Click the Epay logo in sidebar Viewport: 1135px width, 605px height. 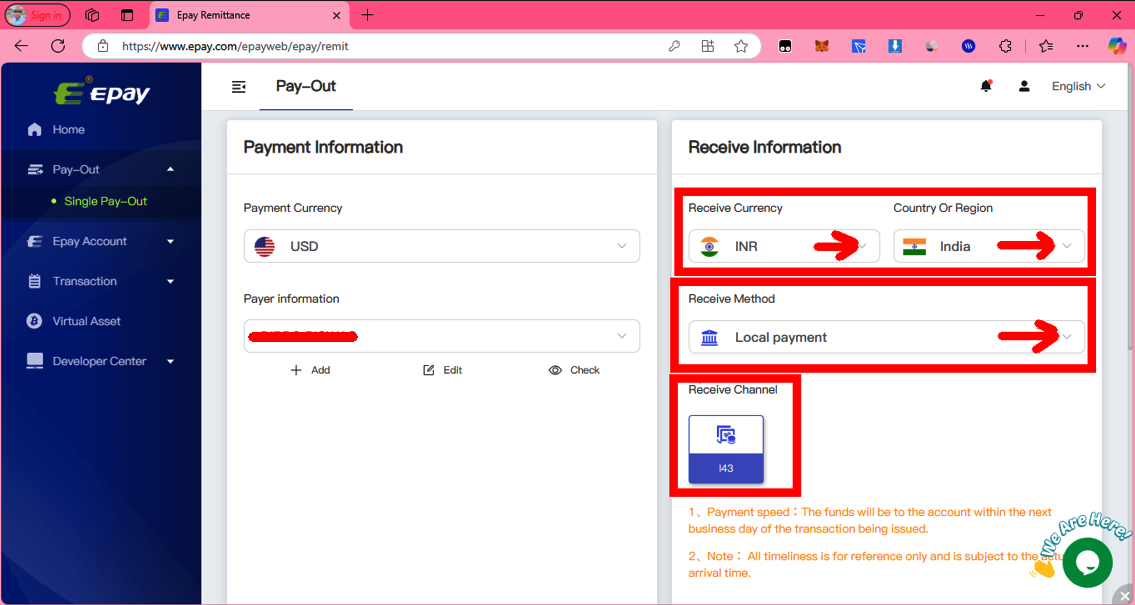[103, 93]
